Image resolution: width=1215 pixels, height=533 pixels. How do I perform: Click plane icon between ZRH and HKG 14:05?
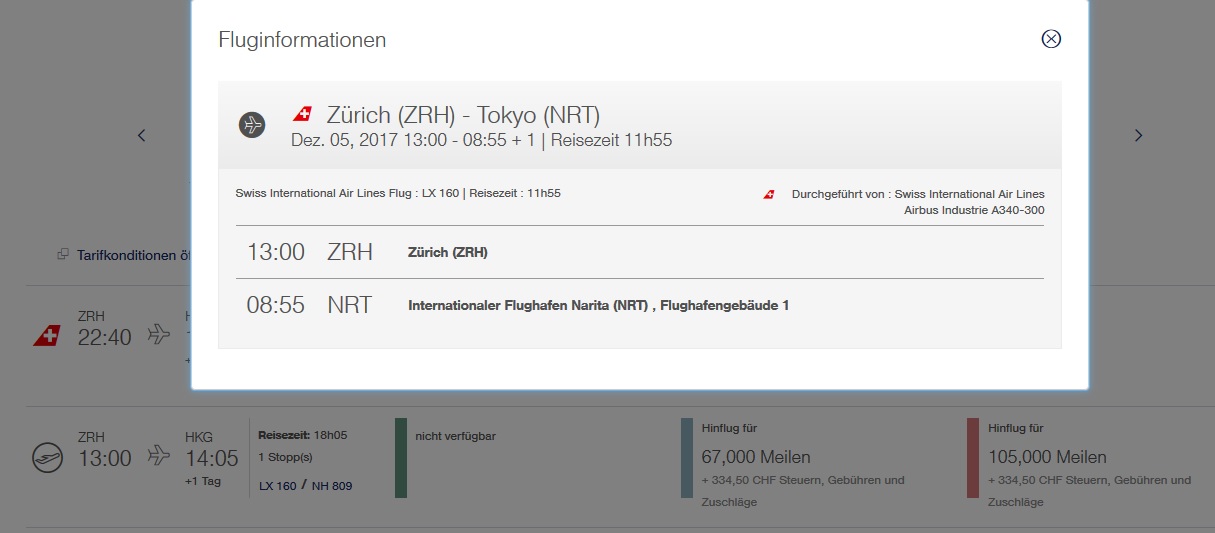pyautogui.click(x=159, y=457)
